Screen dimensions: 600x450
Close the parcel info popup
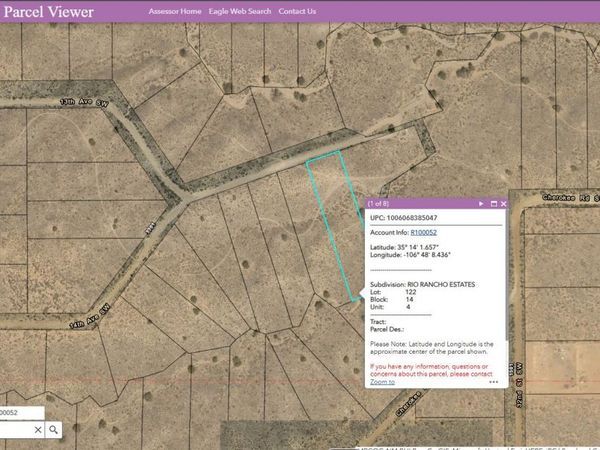click(504, 204)
